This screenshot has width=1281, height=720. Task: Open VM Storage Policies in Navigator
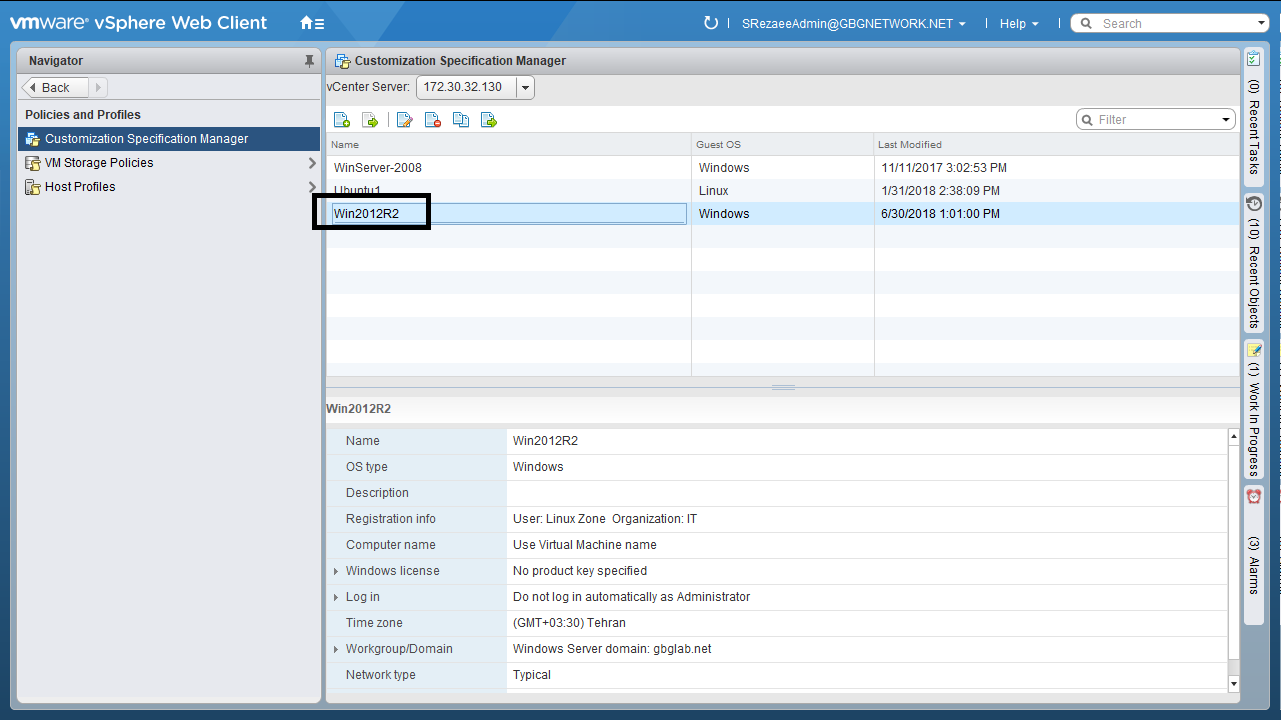coord(99,163)
